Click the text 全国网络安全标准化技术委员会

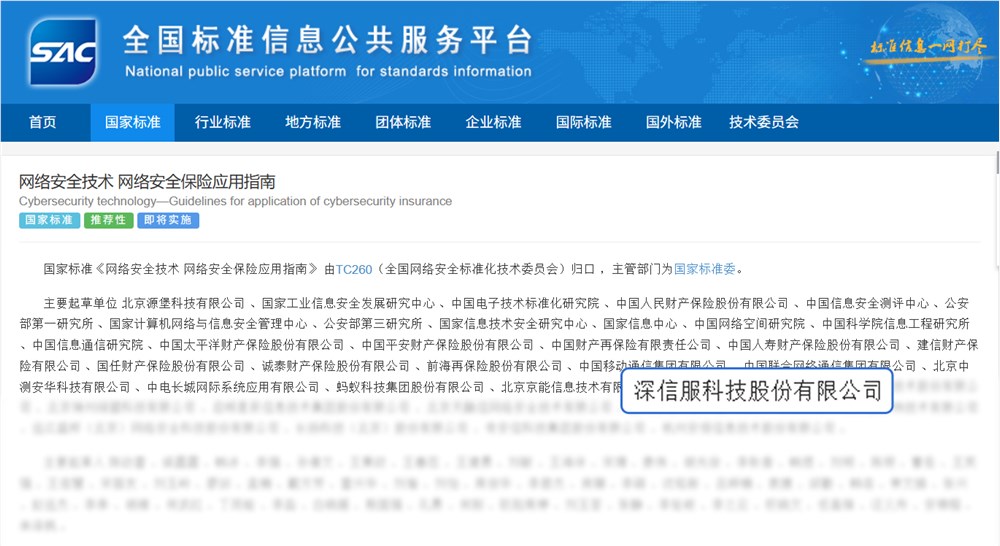click(x=473, y=269)
